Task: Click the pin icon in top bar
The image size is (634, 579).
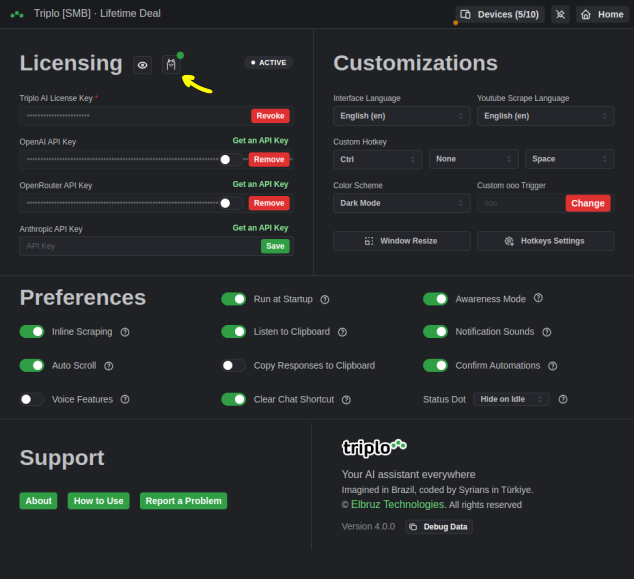Action: [560, 15]
